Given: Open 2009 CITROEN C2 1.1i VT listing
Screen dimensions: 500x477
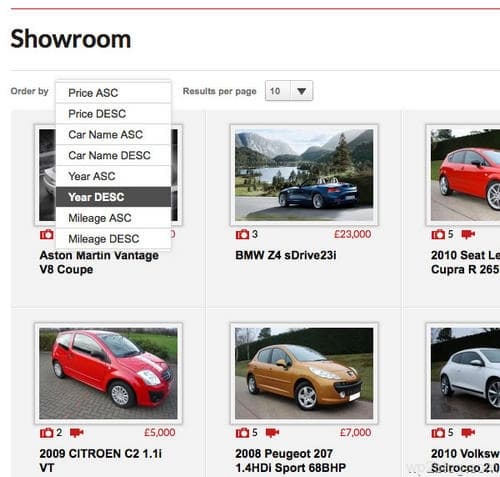Looking at the screenshot, I should point(101,461).
